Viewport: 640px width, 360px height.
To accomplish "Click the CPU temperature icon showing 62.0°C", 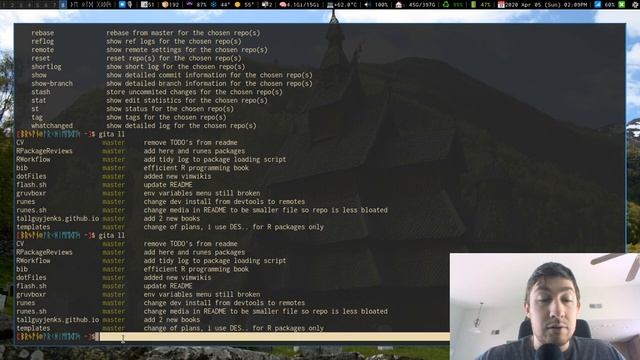I will point(330,4).
